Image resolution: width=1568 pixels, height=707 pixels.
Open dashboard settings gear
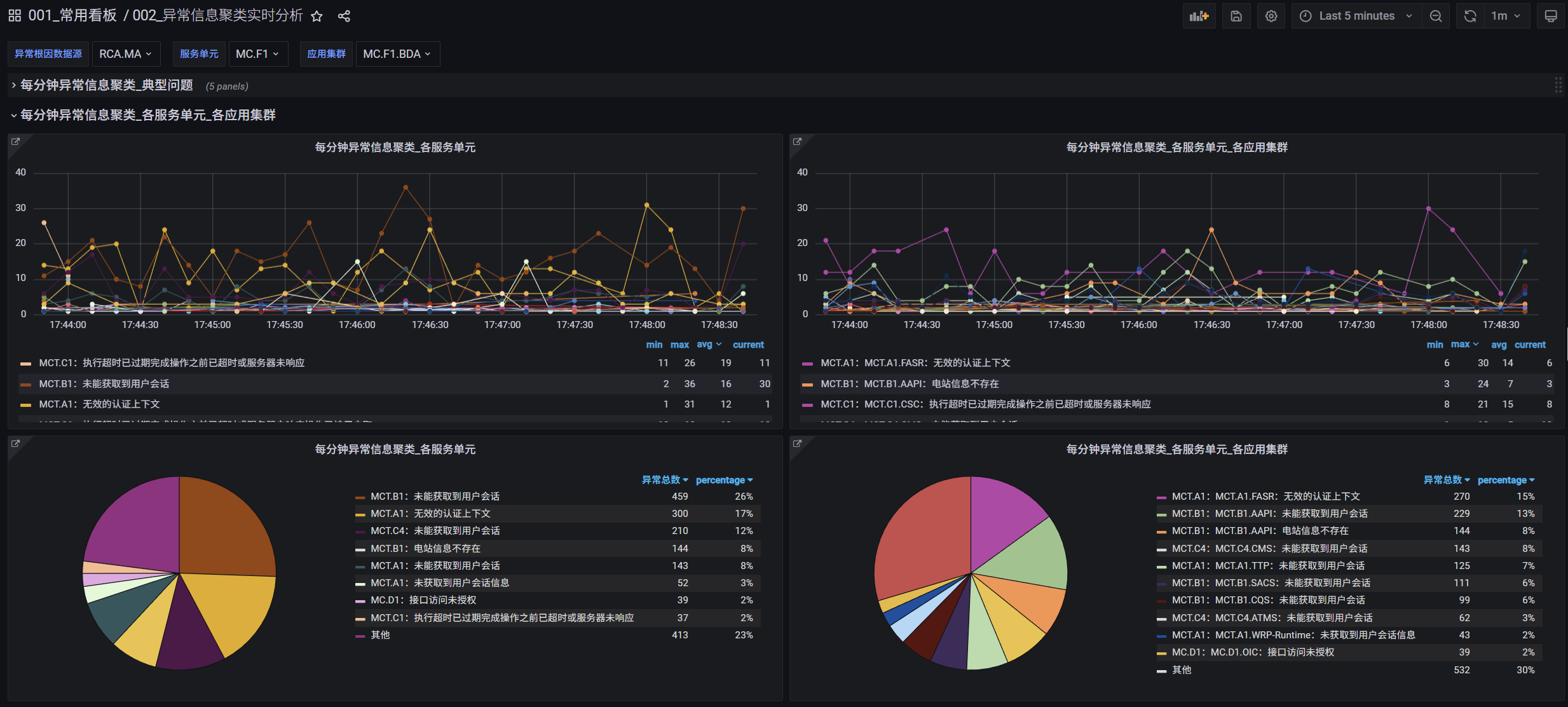(x=1271, y=16)
